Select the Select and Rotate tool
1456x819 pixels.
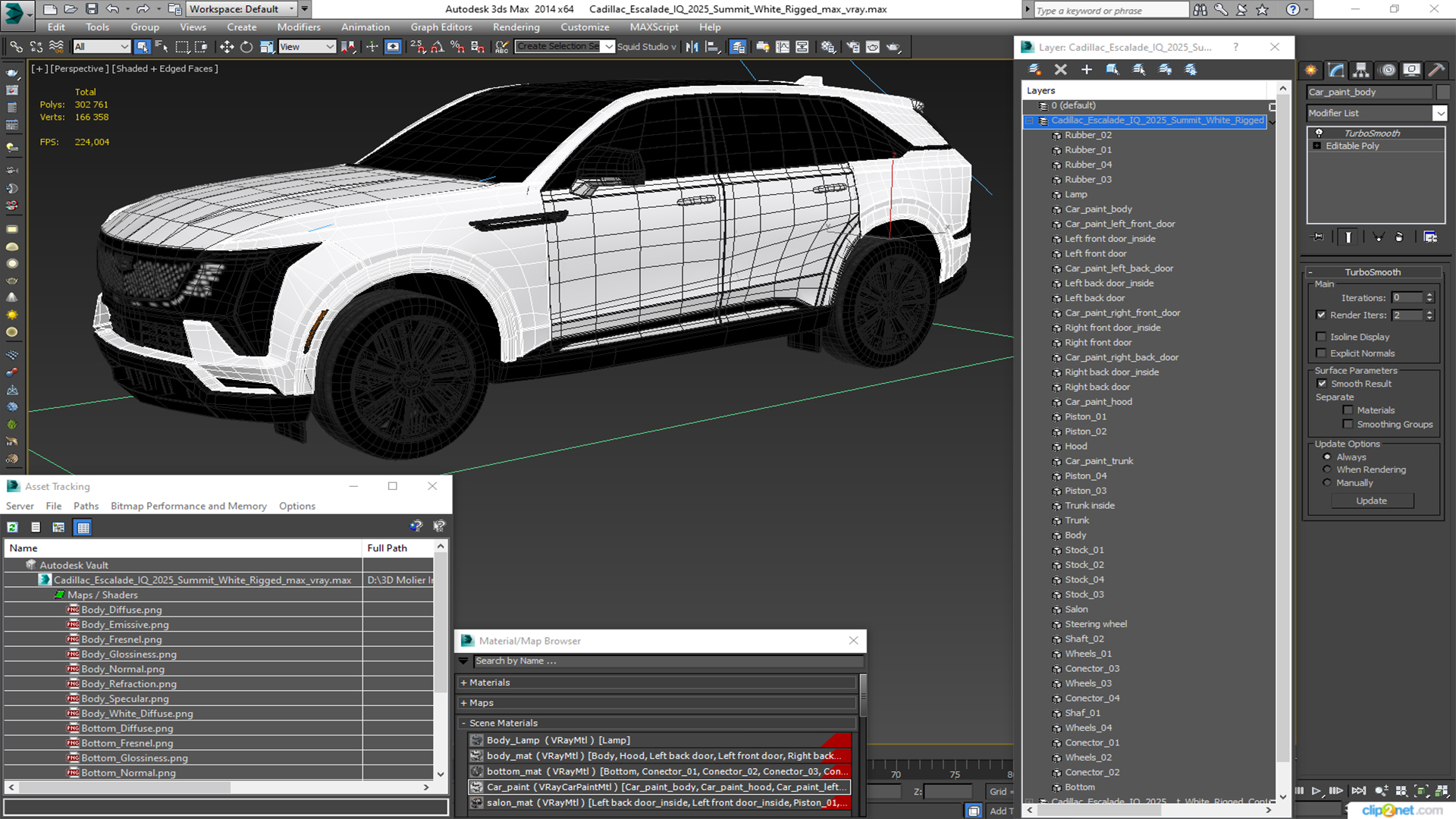coord(246,47)
